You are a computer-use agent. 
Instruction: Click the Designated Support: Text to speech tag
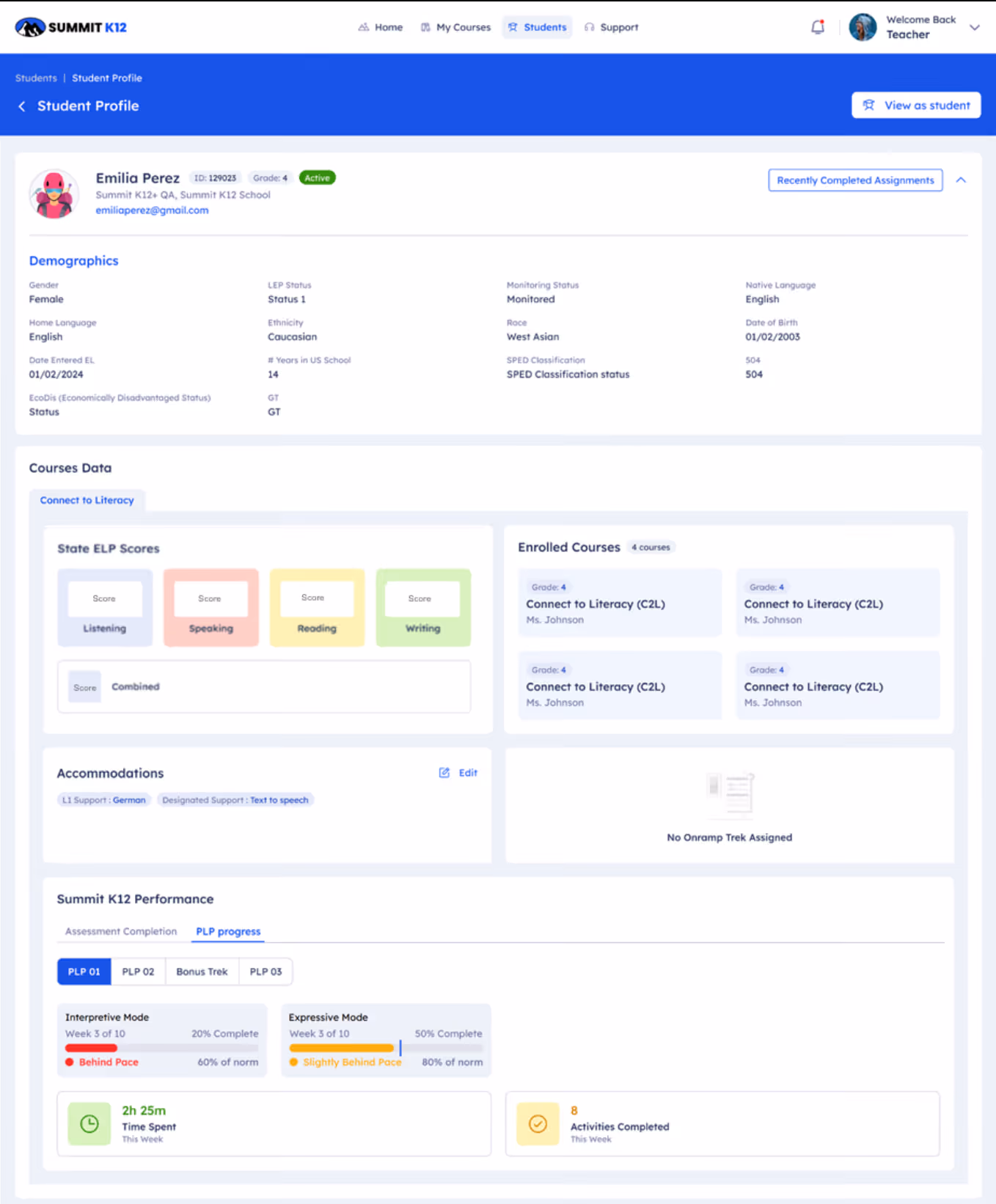coord(235,800)
